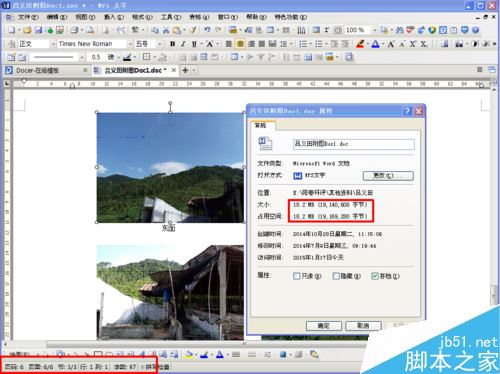
Task: Toggle center alignment button
Action: (240, 44)
